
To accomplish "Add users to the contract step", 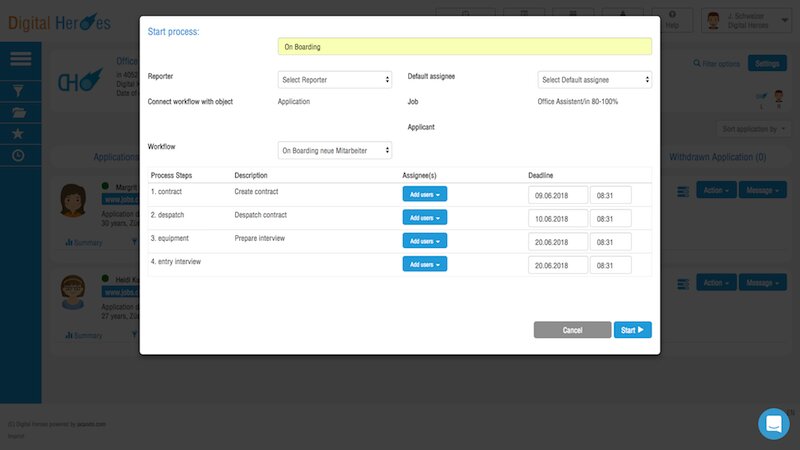I will [424, 194].
